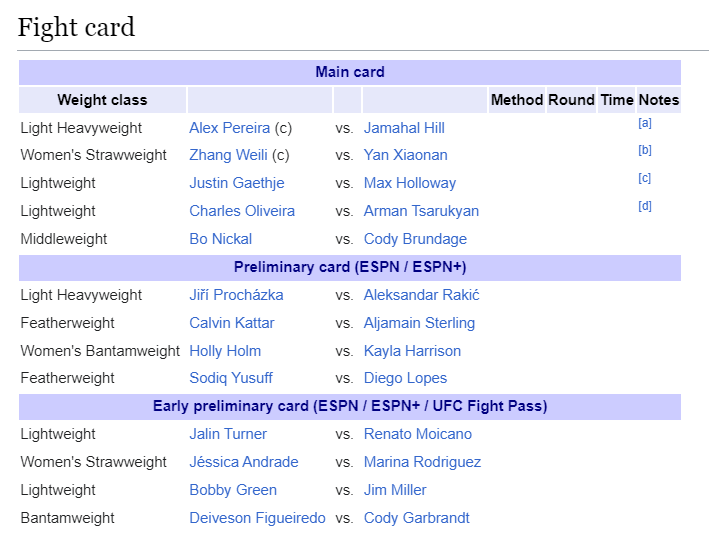Open Justin Gaethje's page
Image resolution: width=709 pixels, height=536 pixels.
236,183
